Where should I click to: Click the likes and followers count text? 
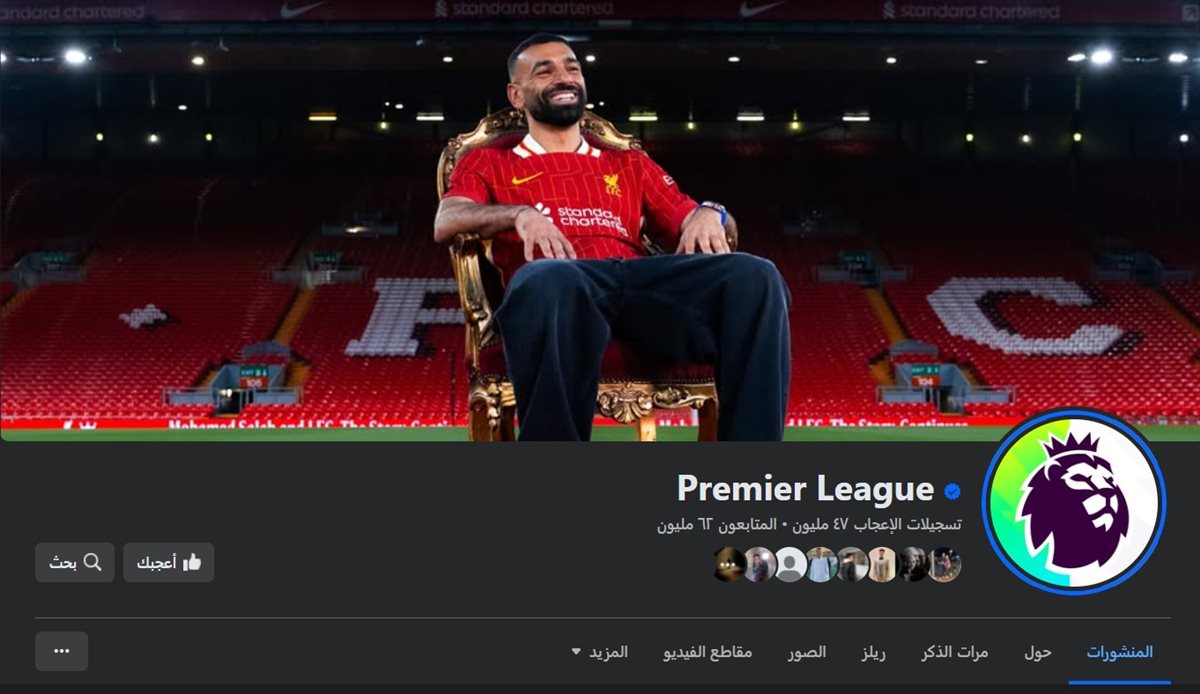[809, 524]
